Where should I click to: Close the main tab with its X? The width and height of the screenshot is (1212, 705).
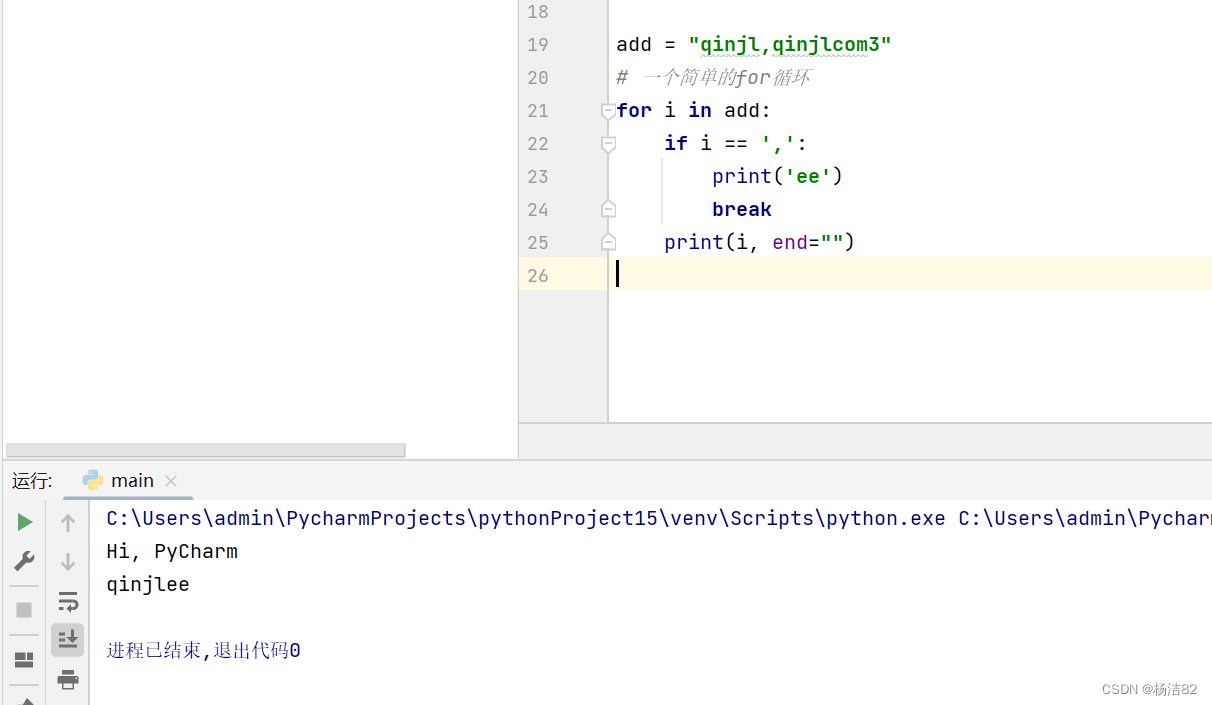(x=170, y=481)
